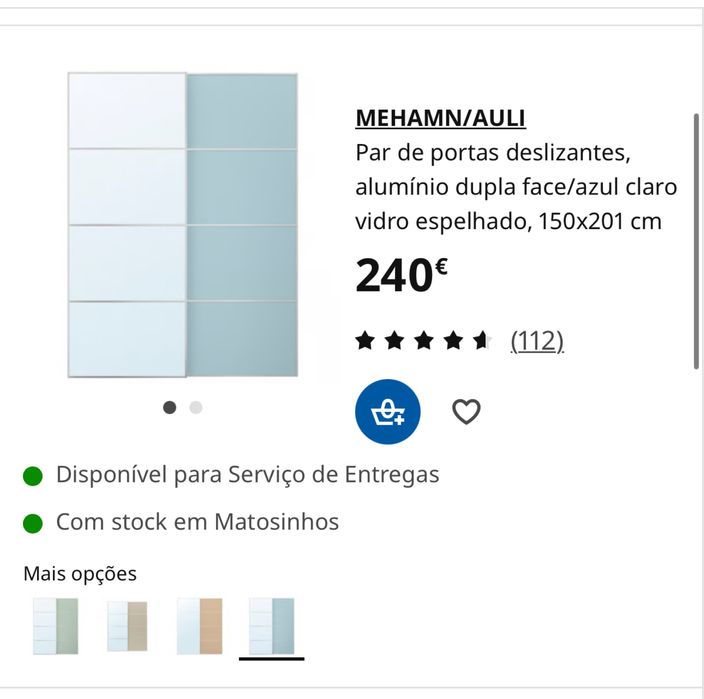
Task: Select the light blue door variant
Action: 272,626
